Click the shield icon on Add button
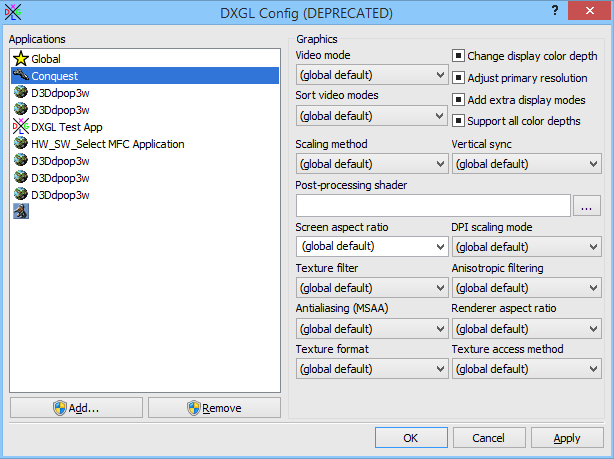The image size is (614, 459). (x=60, y=408)
